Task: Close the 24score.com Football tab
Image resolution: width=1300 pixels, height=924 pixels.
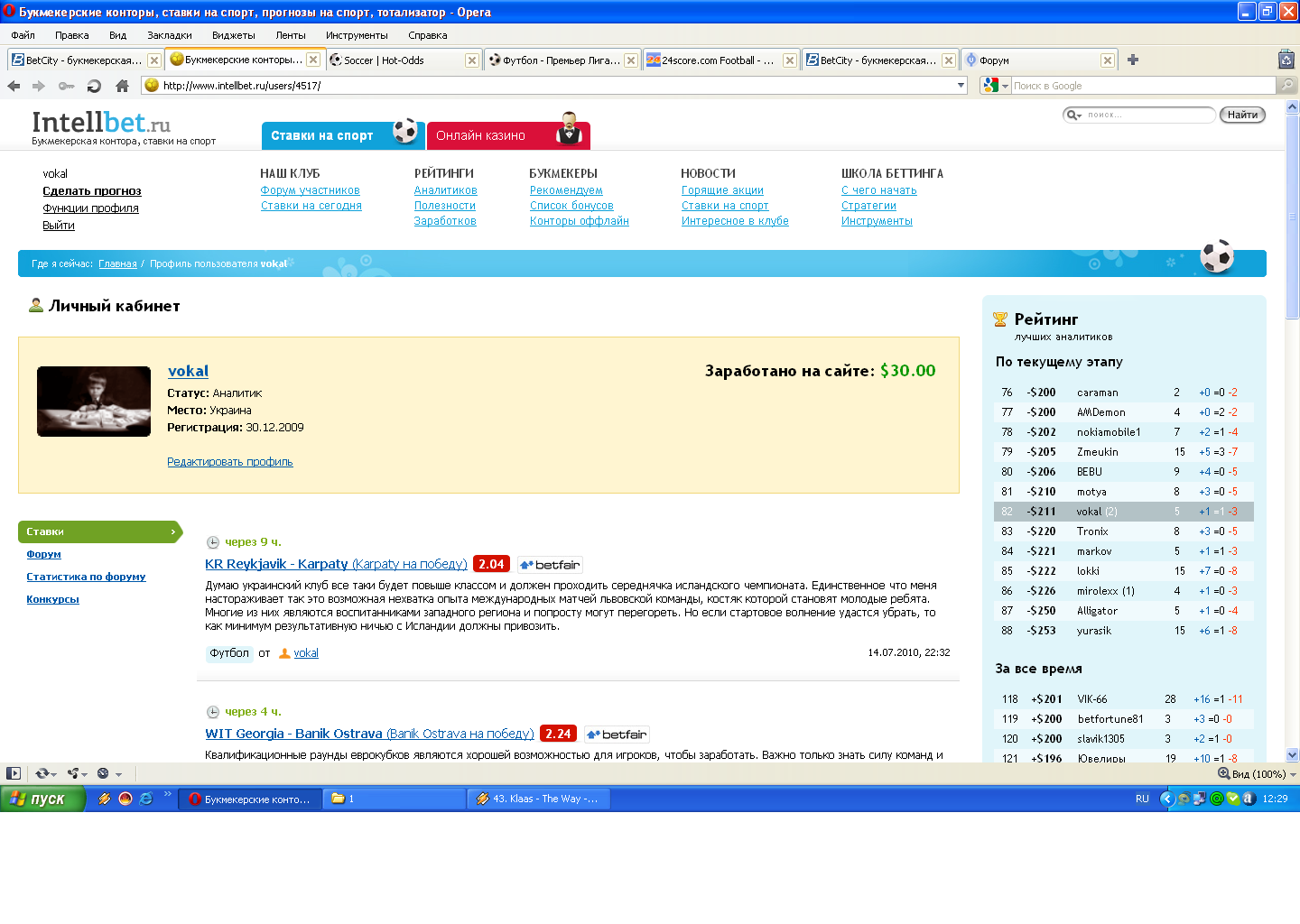Action: (790, 60)
